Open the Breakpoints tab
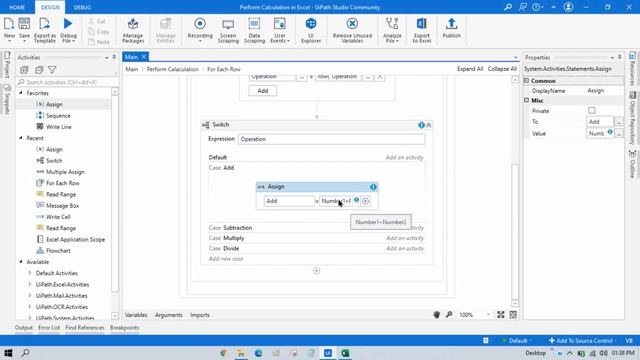Screen dimensions: 640x360 tap(124, 327)
